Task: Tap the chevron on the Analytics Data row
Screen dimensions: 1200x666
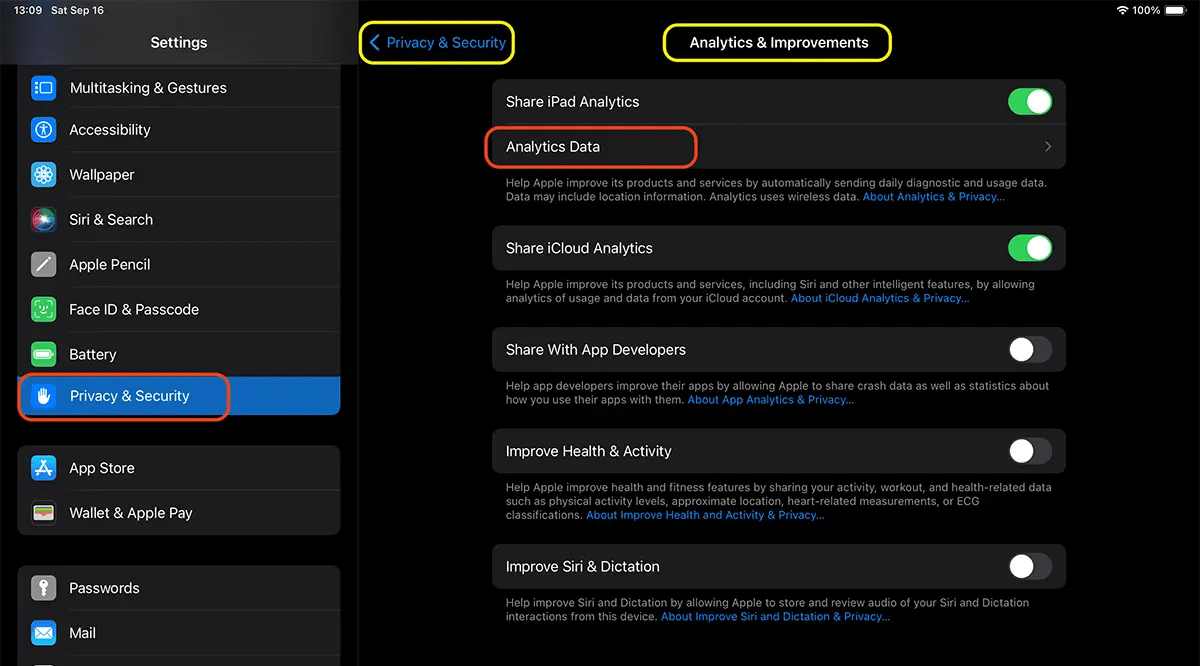Action: [x=1047, y=146]
